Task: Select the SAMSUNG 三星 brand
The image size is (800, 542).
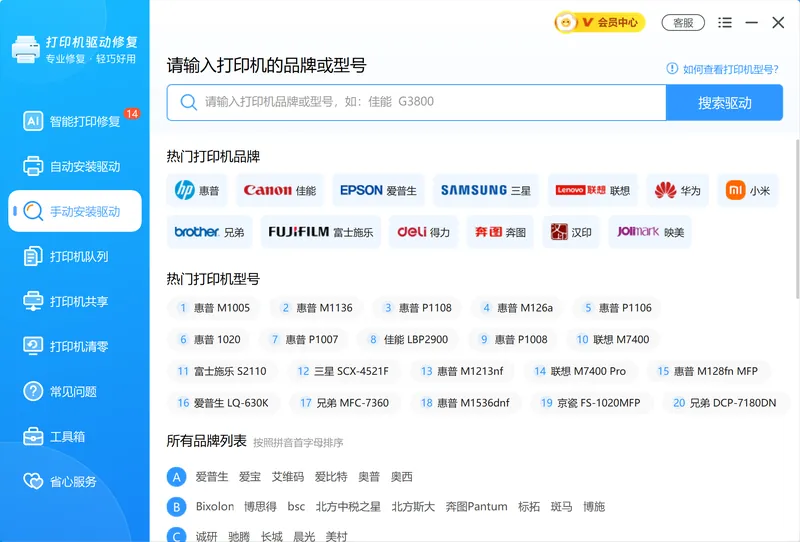Action: tap(486, 190)
